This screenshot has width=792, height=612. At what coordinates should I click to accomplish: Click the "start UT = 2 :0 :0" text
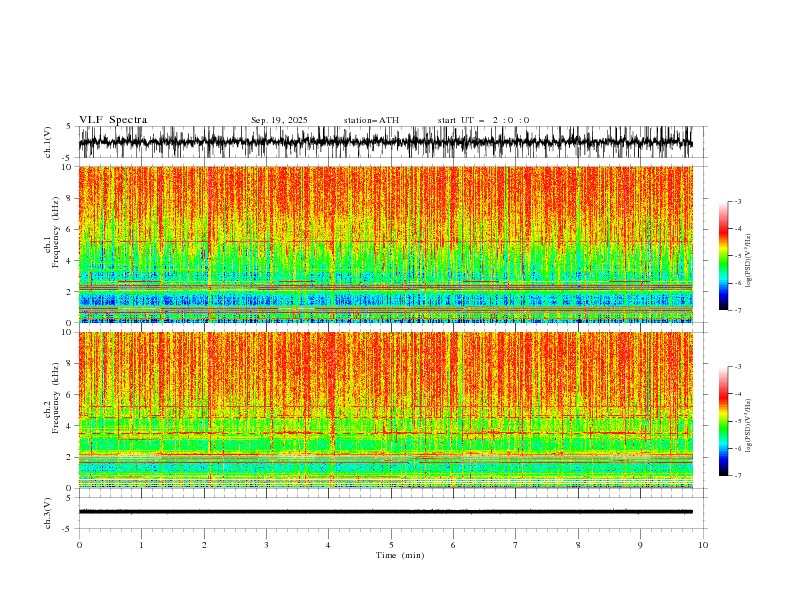(x=483, y=120)
